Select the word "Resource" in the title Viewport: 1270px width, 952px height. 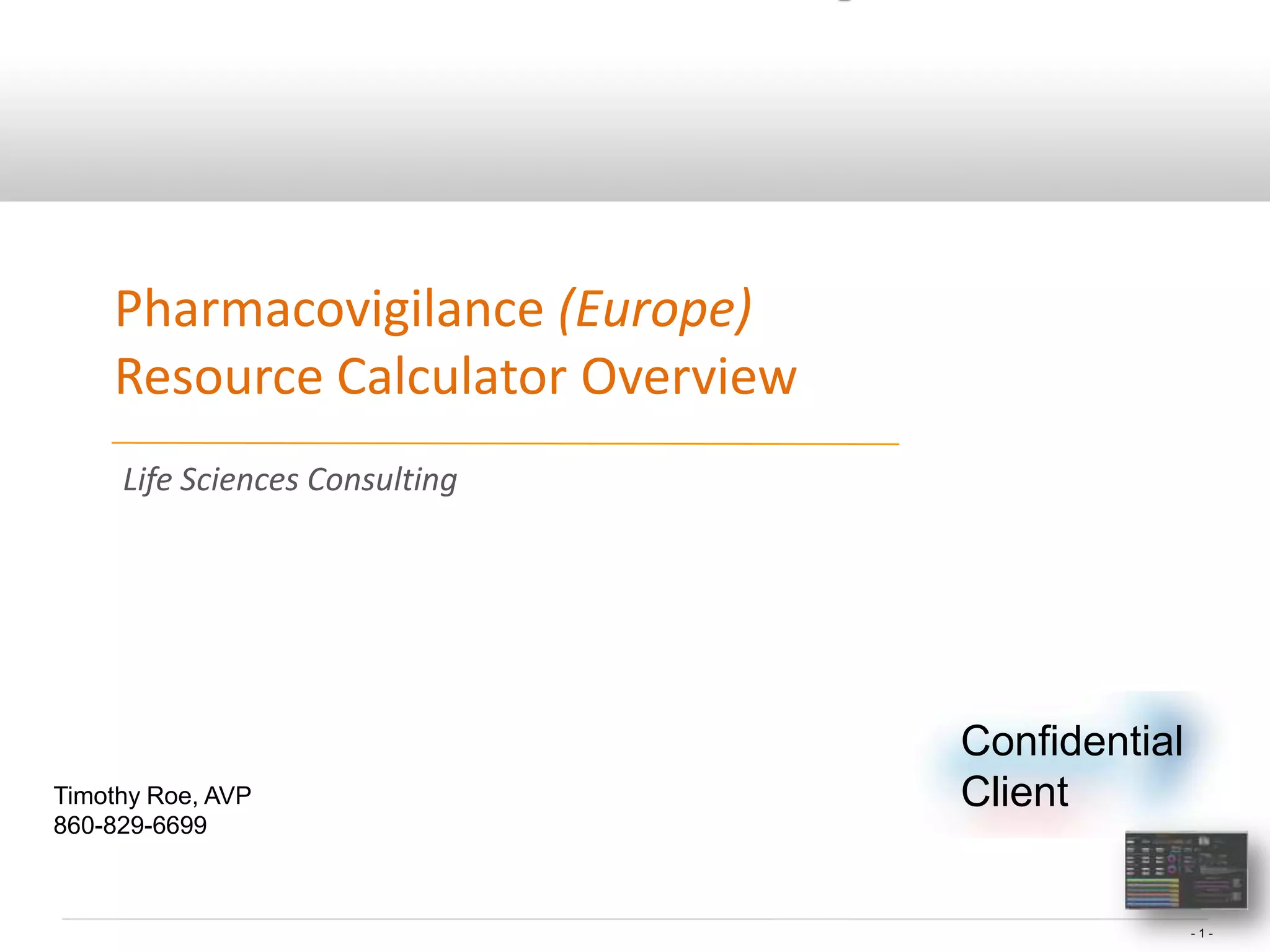point(219,376)
